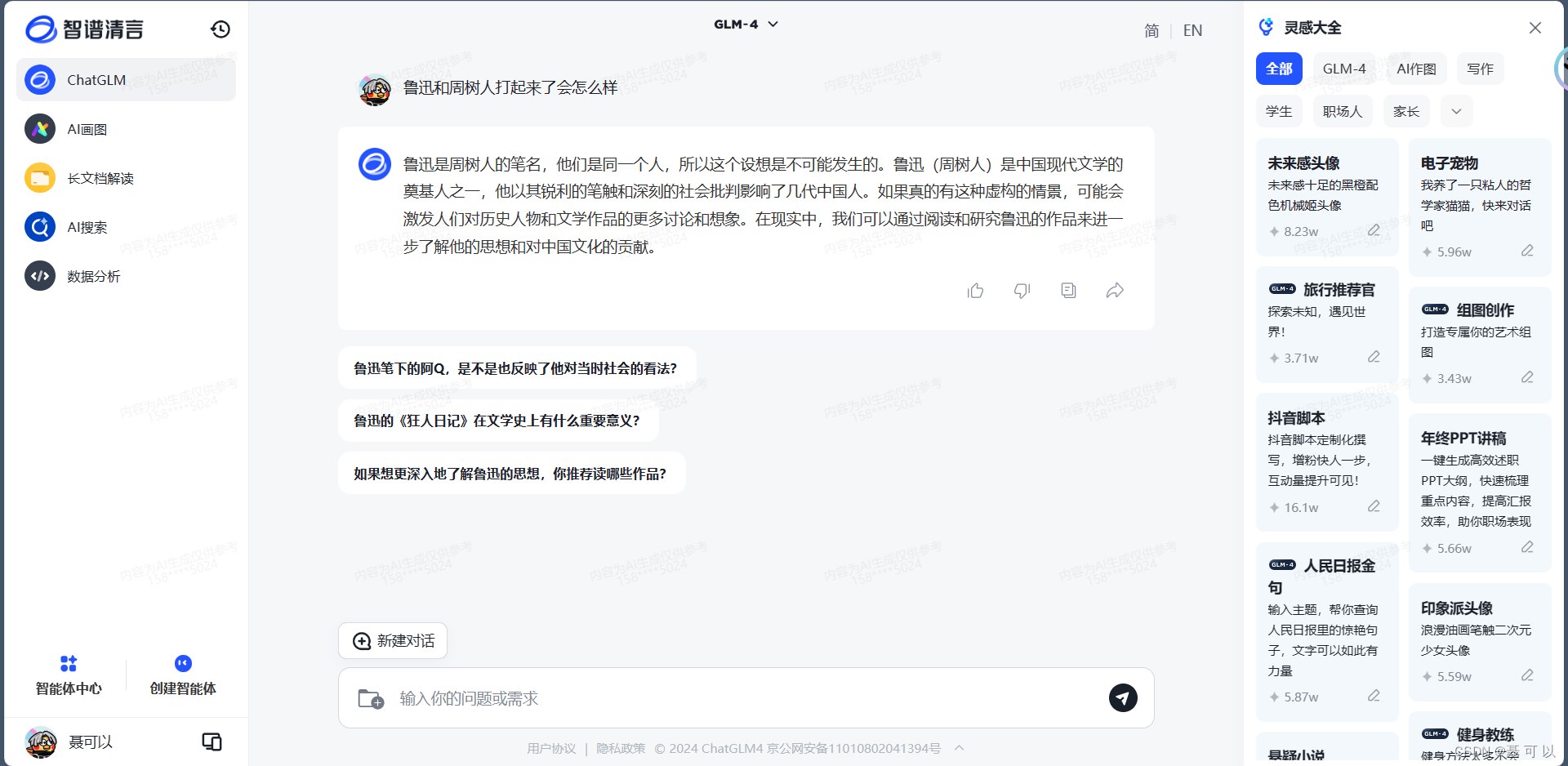The width and height of the screenshot is (1568, 766).
Task: Open the 抖音脚本 card
Action: [1327, 462]
